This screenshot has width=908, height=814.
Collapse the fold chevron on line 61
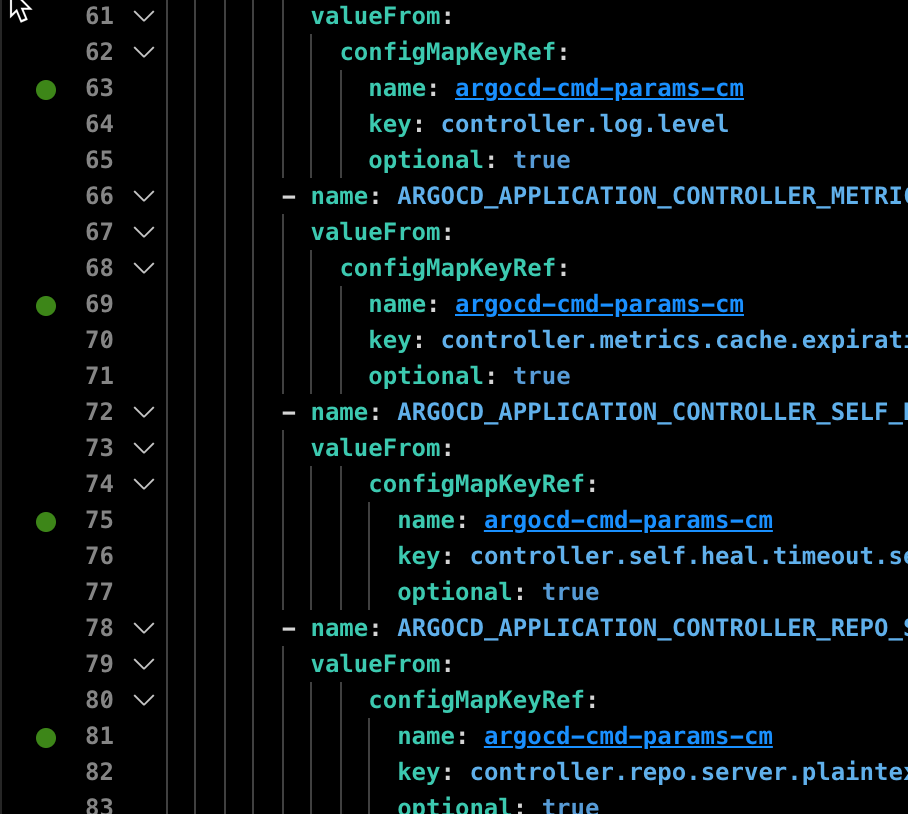144,16
